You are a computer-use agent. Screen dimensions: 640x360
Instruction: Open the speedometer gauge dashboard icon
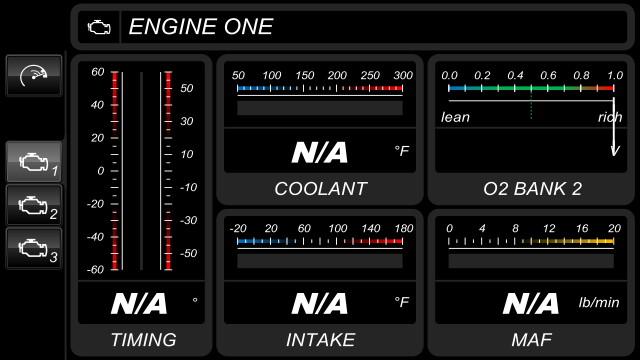click(34, 76)
